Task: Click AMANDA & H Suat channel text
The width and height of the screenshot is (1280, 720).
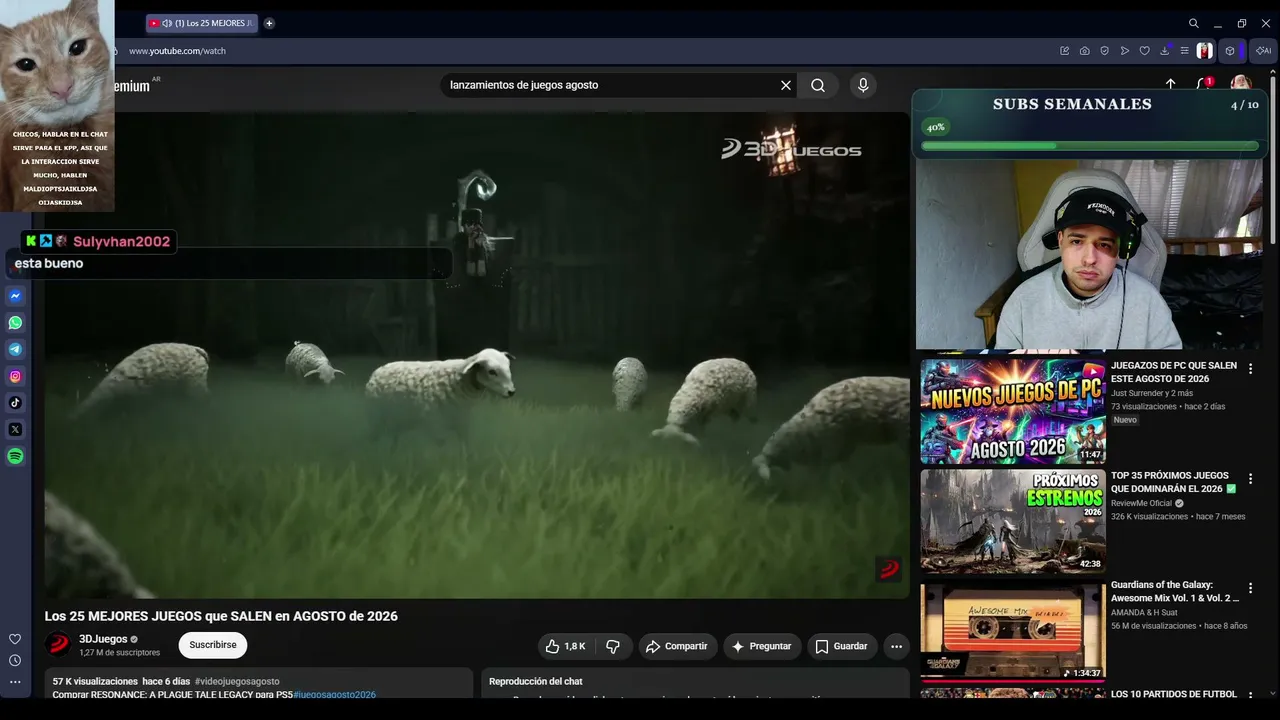Action: (x=1144, y=612)
